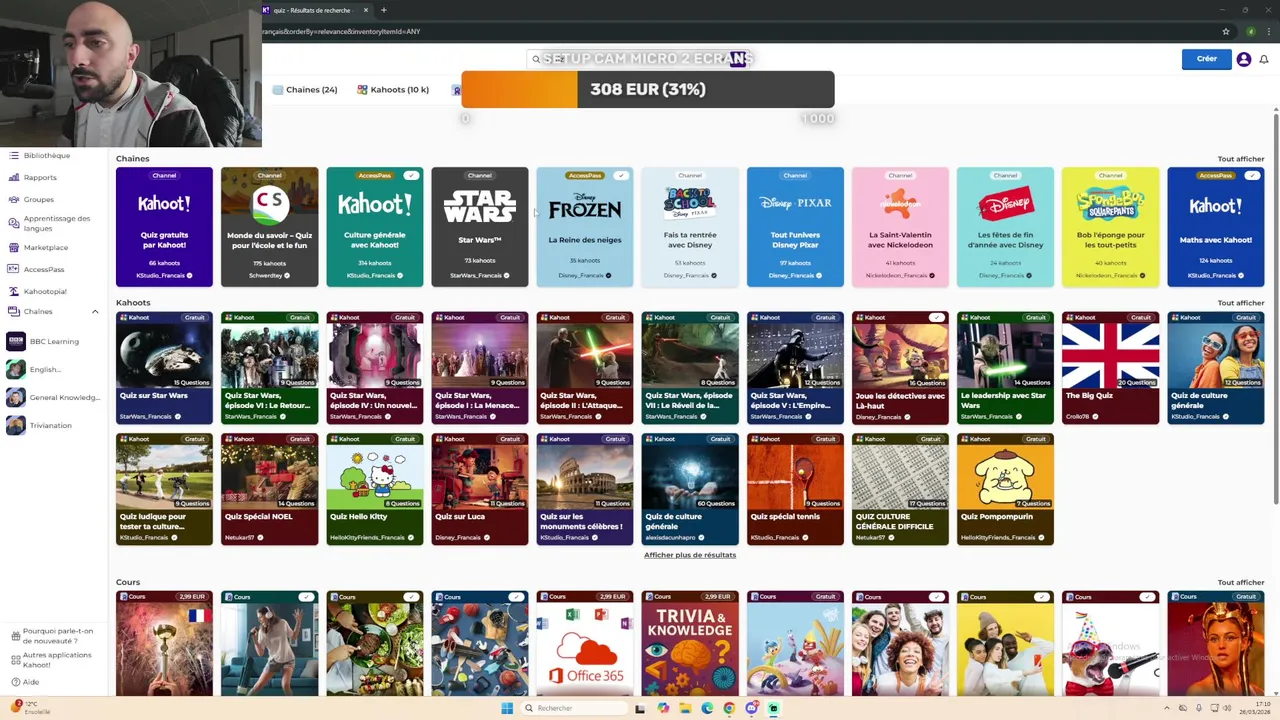This screenshot has height=720, width=1280.
Task: Open Quiz sur Luca kahoot
Action: 480,489
